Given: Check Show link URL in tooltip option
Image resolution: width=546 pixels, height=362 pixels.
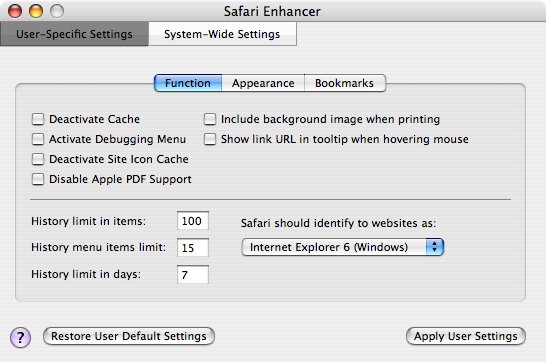Looking at the screenshot, I should [x=210, y=139].
